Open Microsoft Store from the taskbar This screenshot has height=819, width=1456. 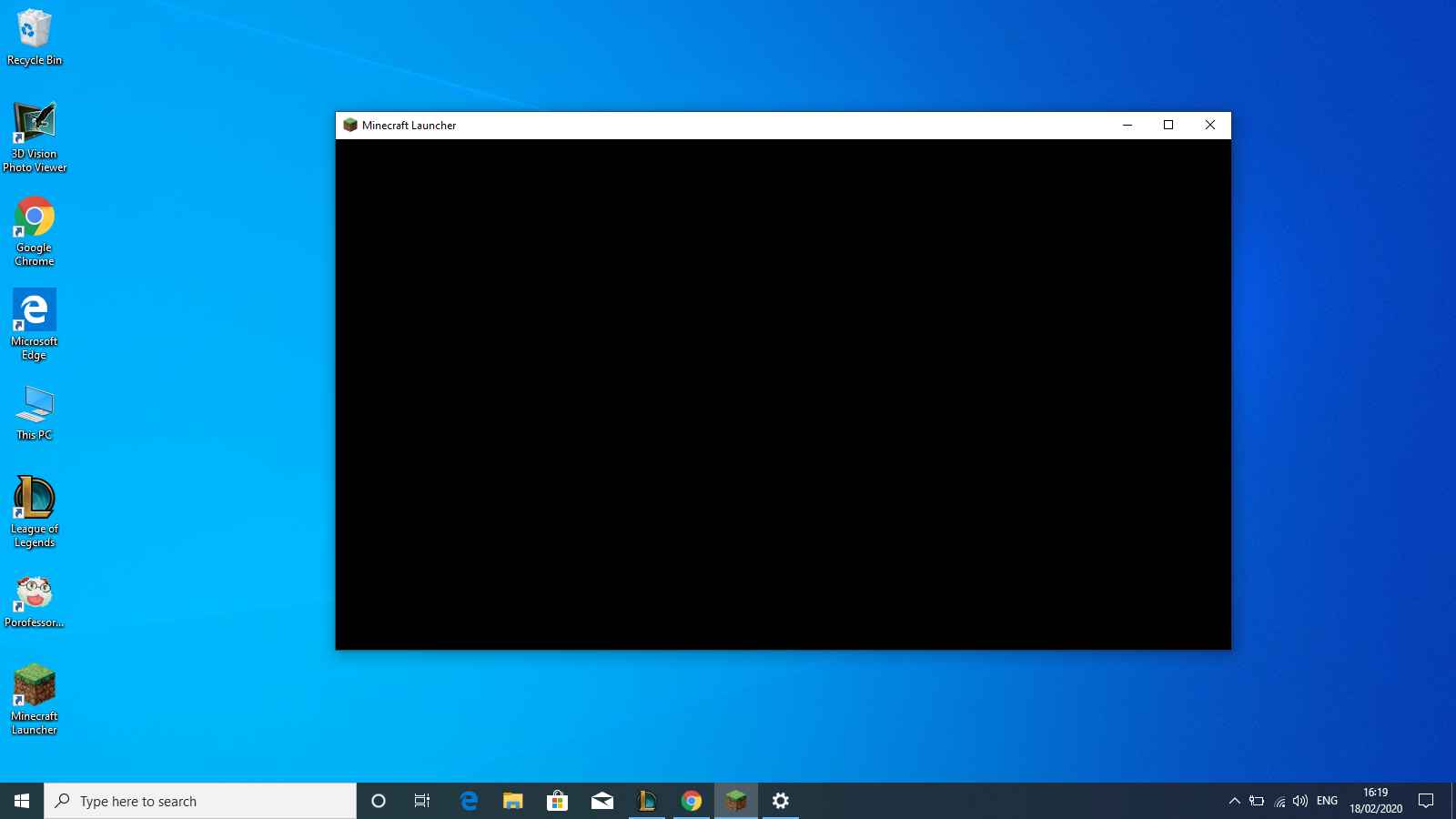pyautogui.click(x=558, y=801)
